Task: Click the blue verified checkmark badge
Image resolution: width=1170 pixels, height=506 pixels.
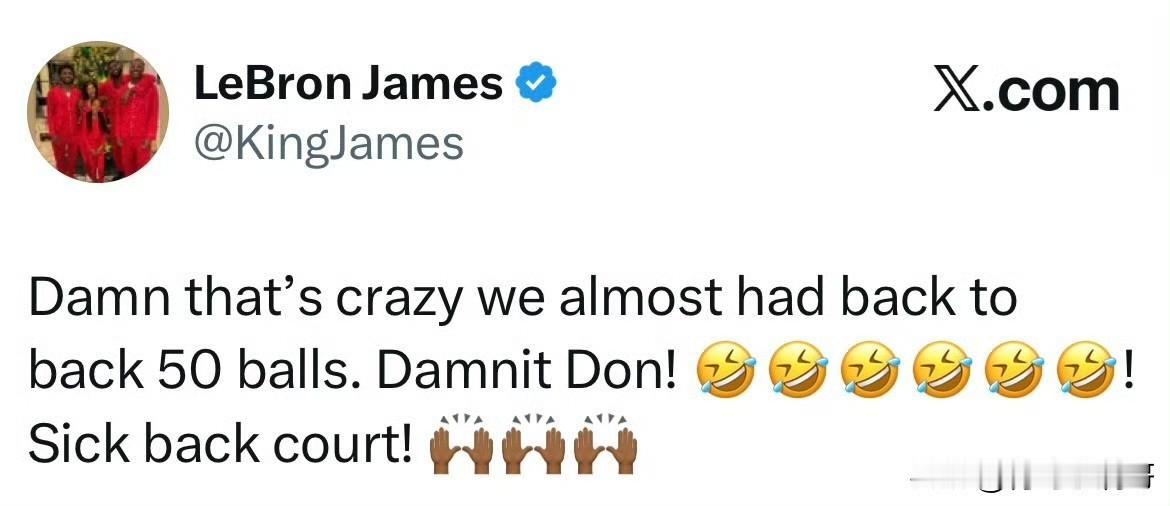Action: (x=536, y=84)
